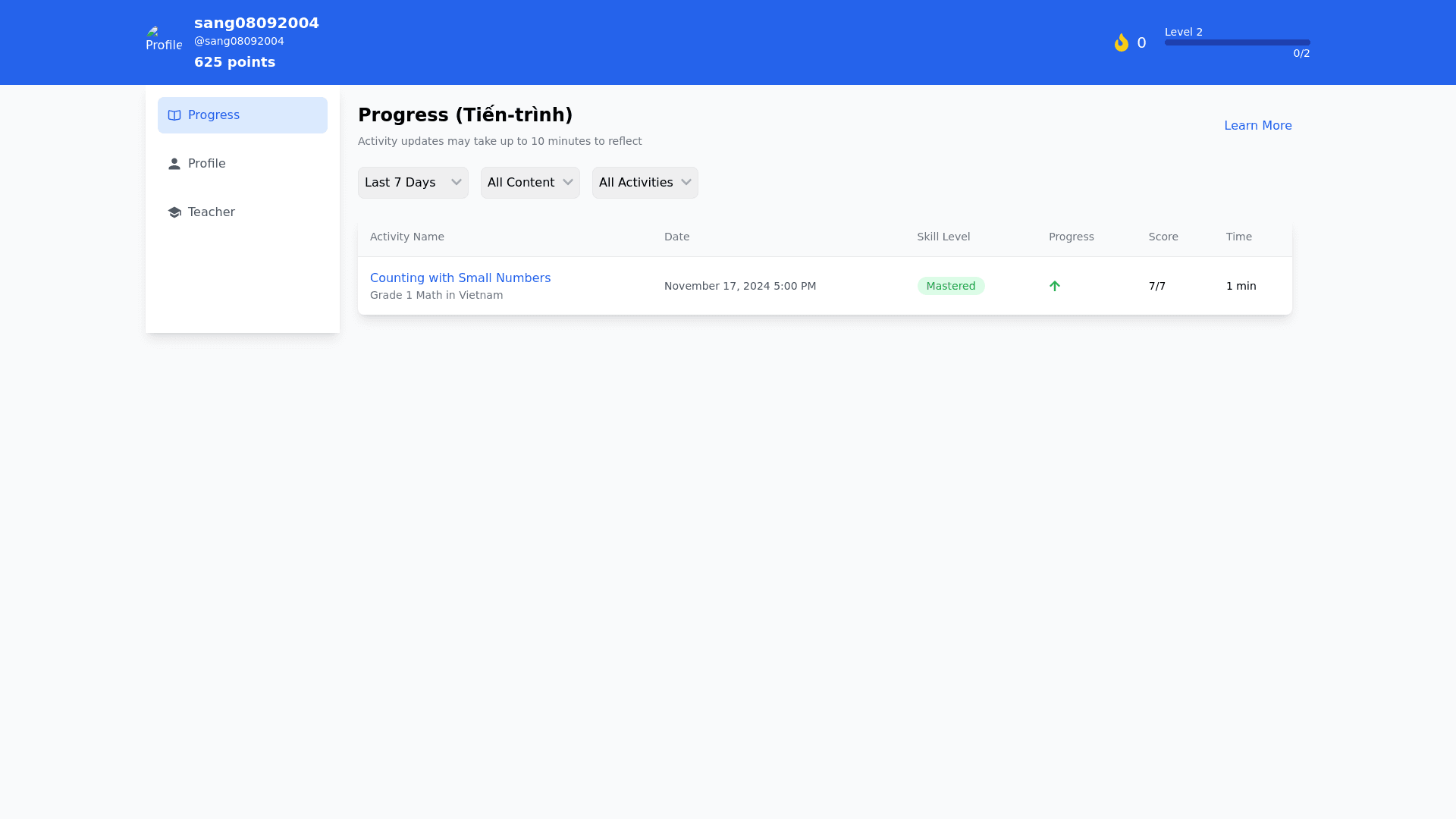Click the profile avatar image
Image resolution: width=1456 pixels, height=819 pixels.
[163, 39]
